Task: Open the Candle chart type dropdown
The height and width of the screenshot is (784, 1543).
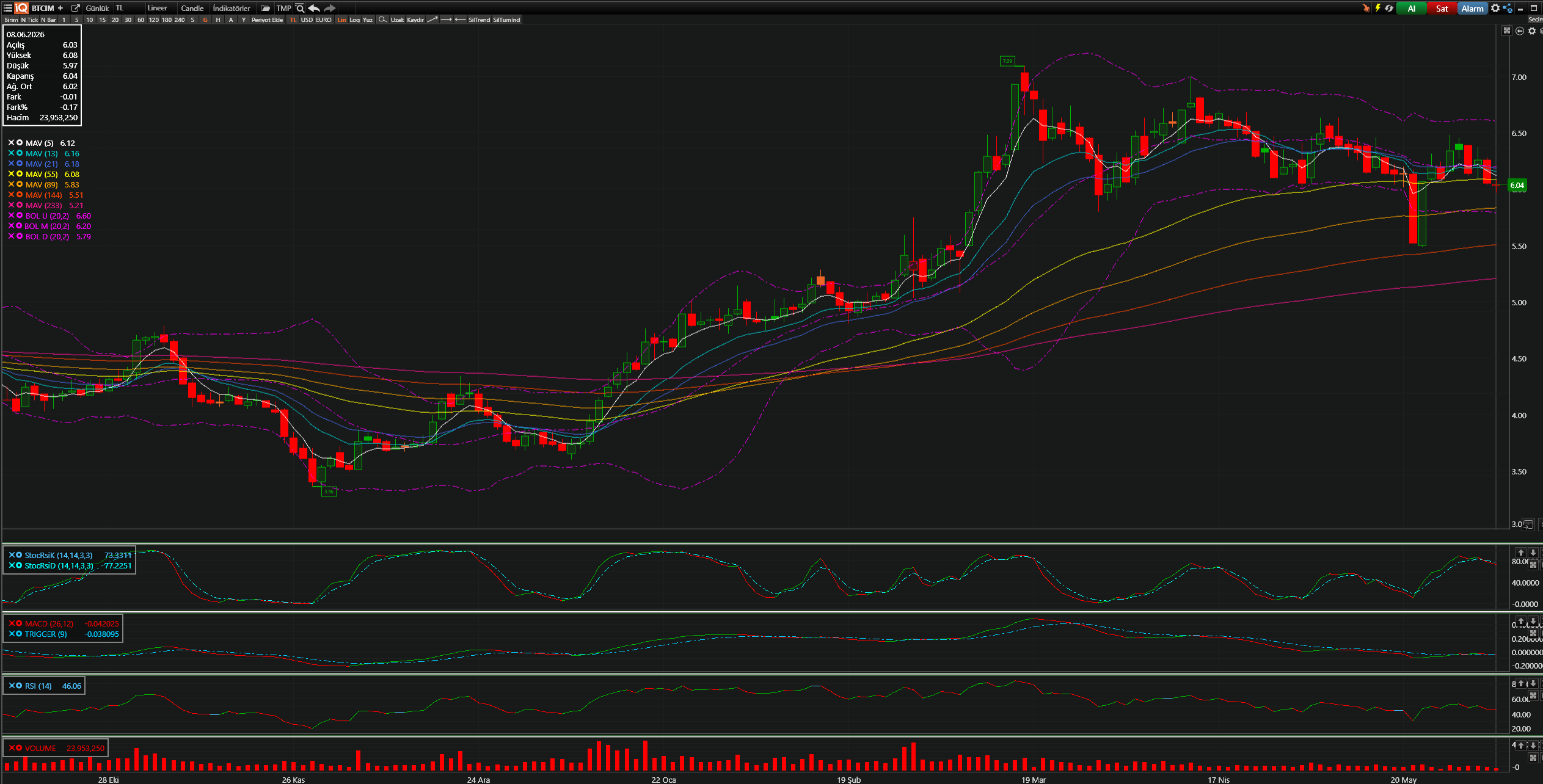Action: tap(192, 8)
